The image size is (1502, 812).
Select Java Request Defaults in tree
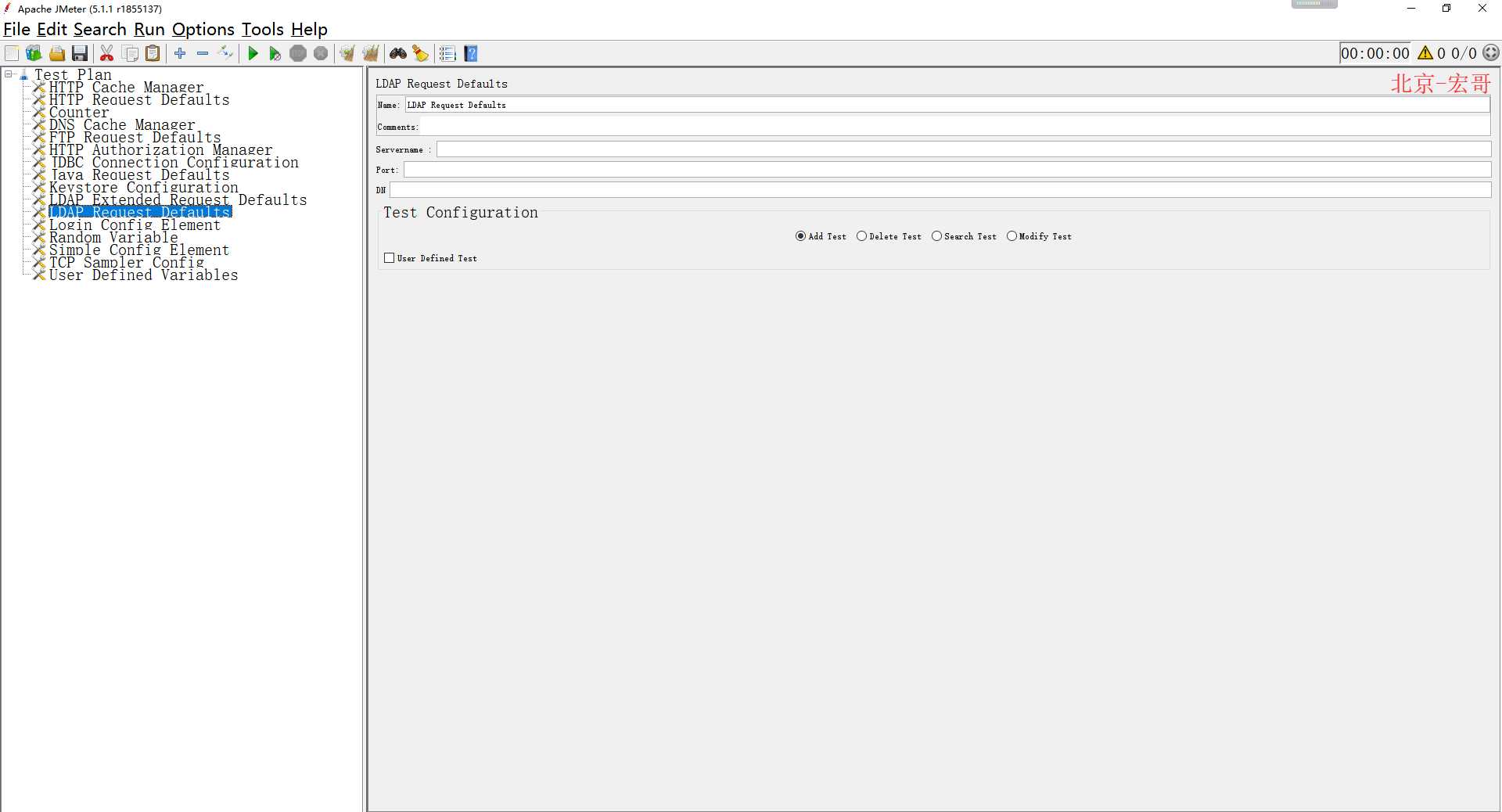[x=139, y=175]
